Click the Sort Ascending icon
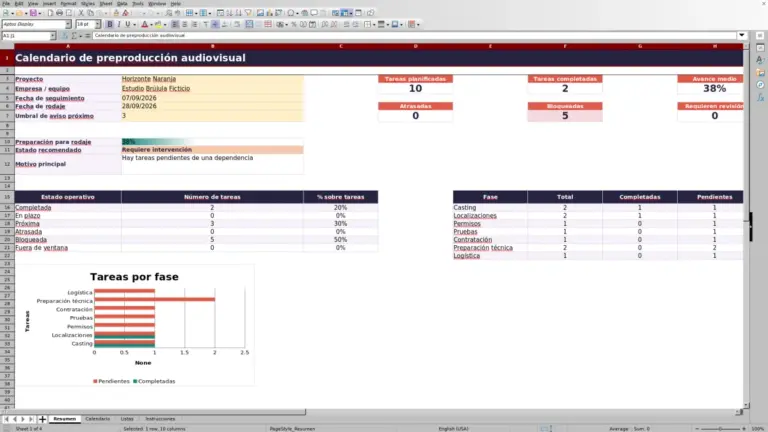 point(230,13)
